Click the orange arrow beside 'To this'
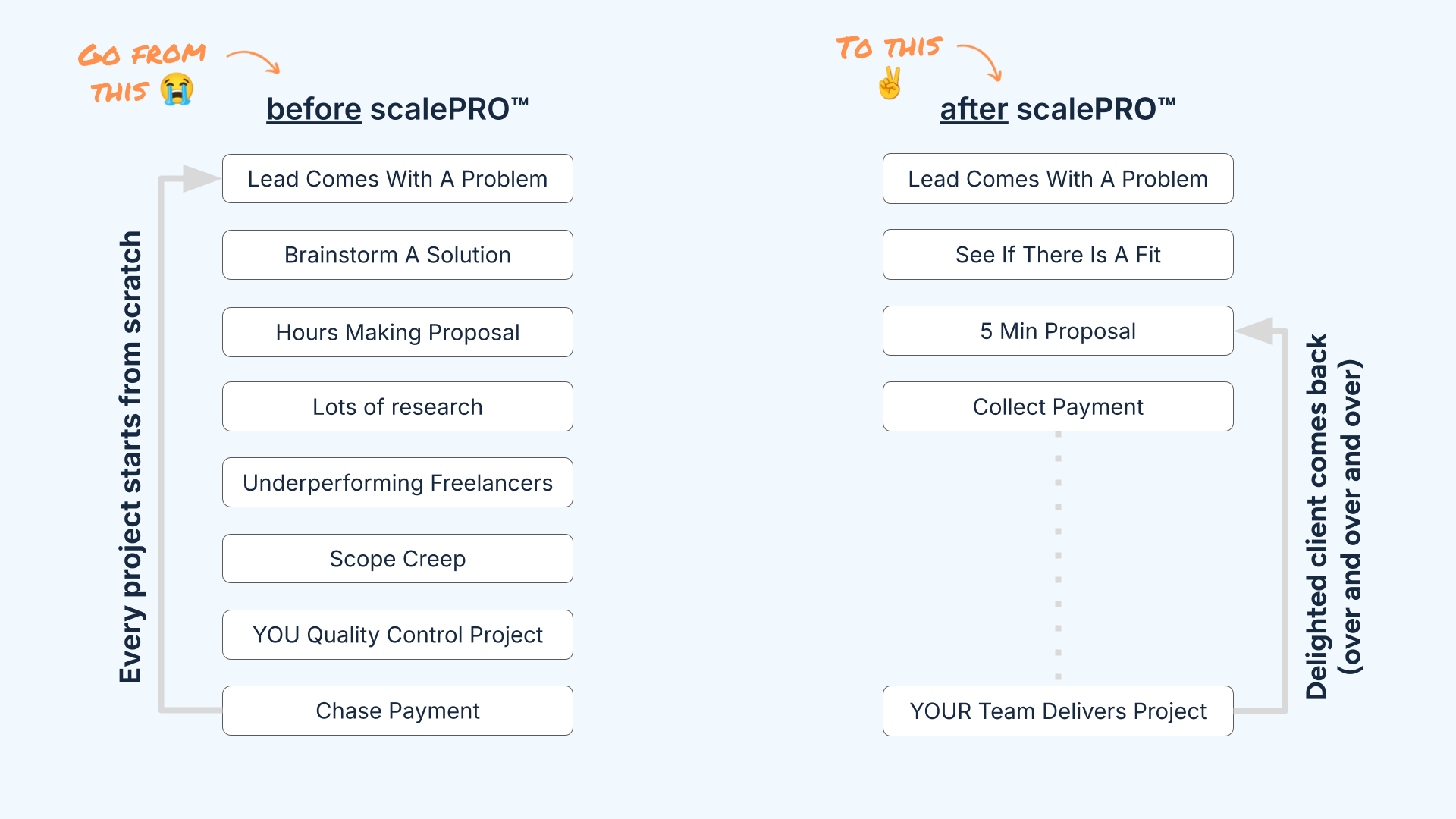1456x819 pixels. click(981, 60)
